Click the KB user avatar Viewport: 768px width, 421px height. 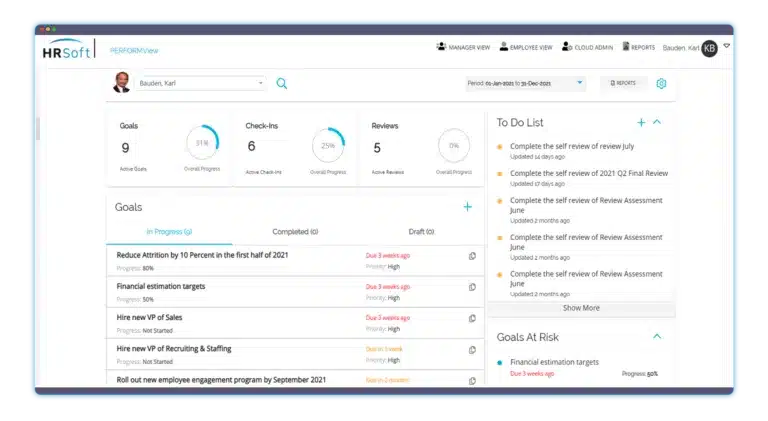709,48
